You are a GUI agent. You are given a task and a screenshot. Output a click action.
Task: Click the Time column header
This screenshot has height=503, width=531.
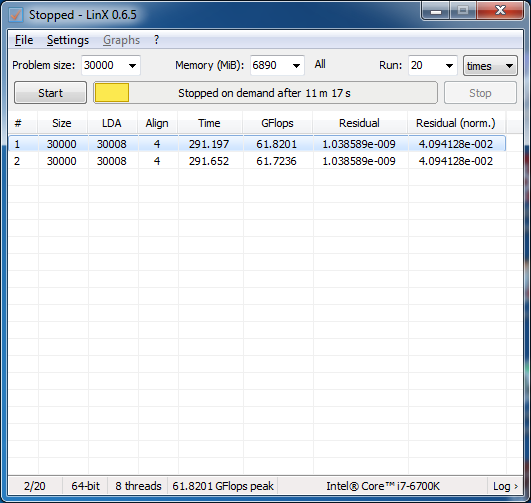coord(209,123)
